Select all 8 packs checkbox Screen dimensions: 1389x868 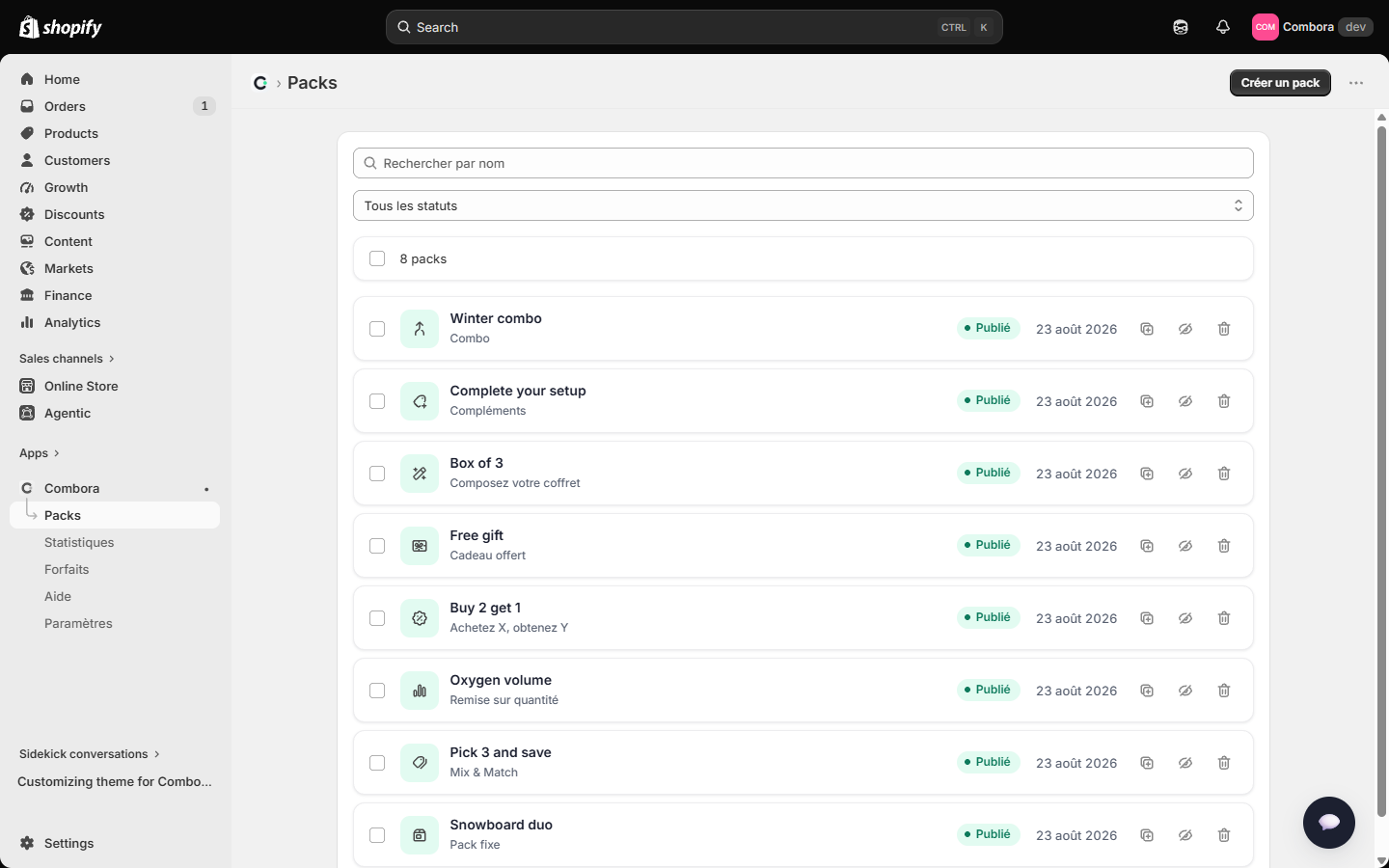377,258
